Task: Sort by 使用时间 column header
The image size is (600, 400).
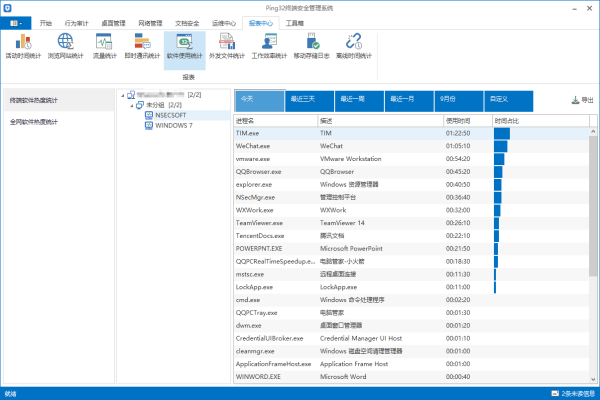Action: coord(468,121)
